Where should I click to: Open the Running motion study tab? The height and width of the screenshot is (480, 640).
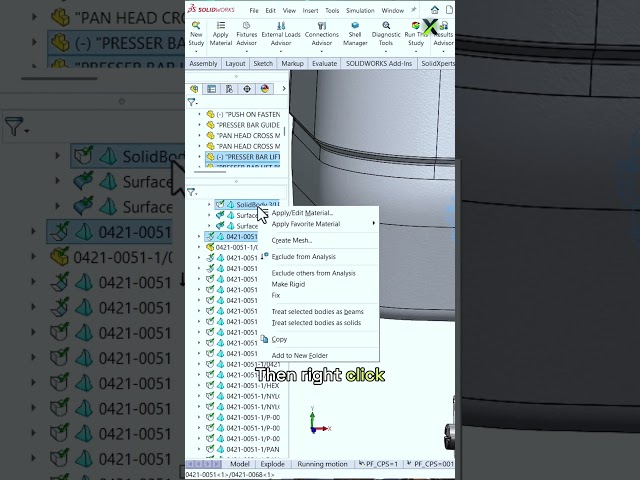(x=322, y=464)
